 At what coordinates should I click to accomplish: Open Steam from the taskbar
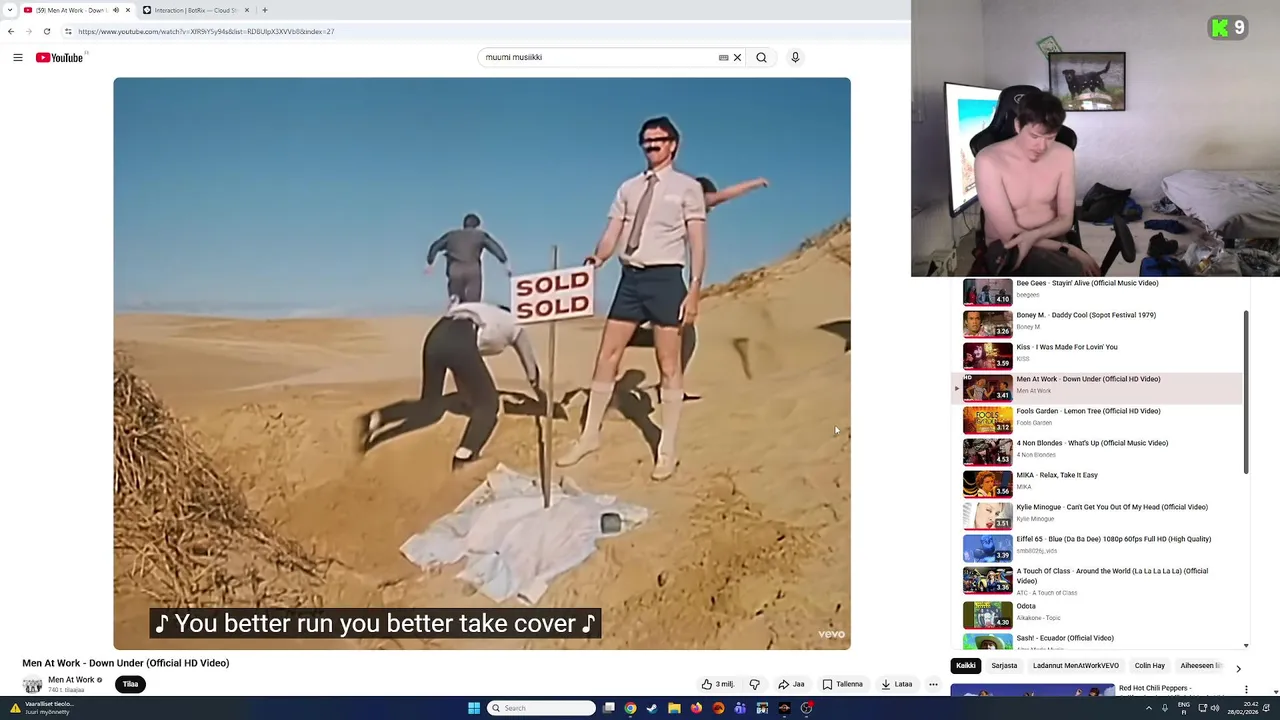[x=652, y=708]
